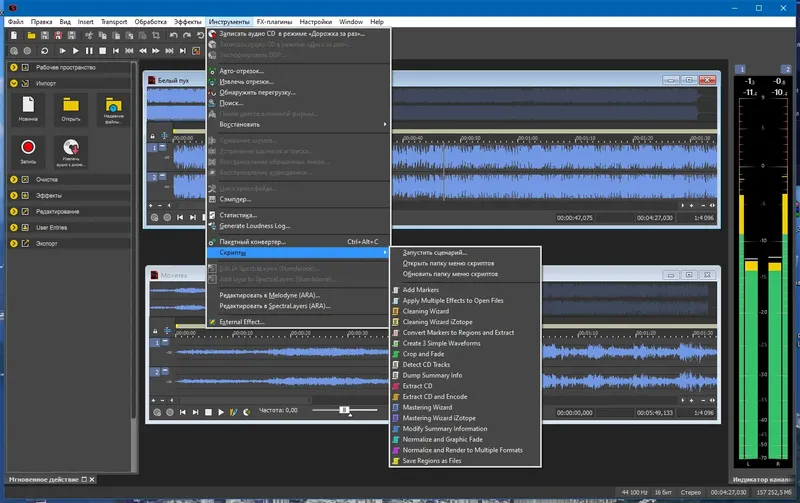Toggle the lock icon in Белый пух window
The width and height of the screenshot is (800, 503).
[x=153, y=135]
